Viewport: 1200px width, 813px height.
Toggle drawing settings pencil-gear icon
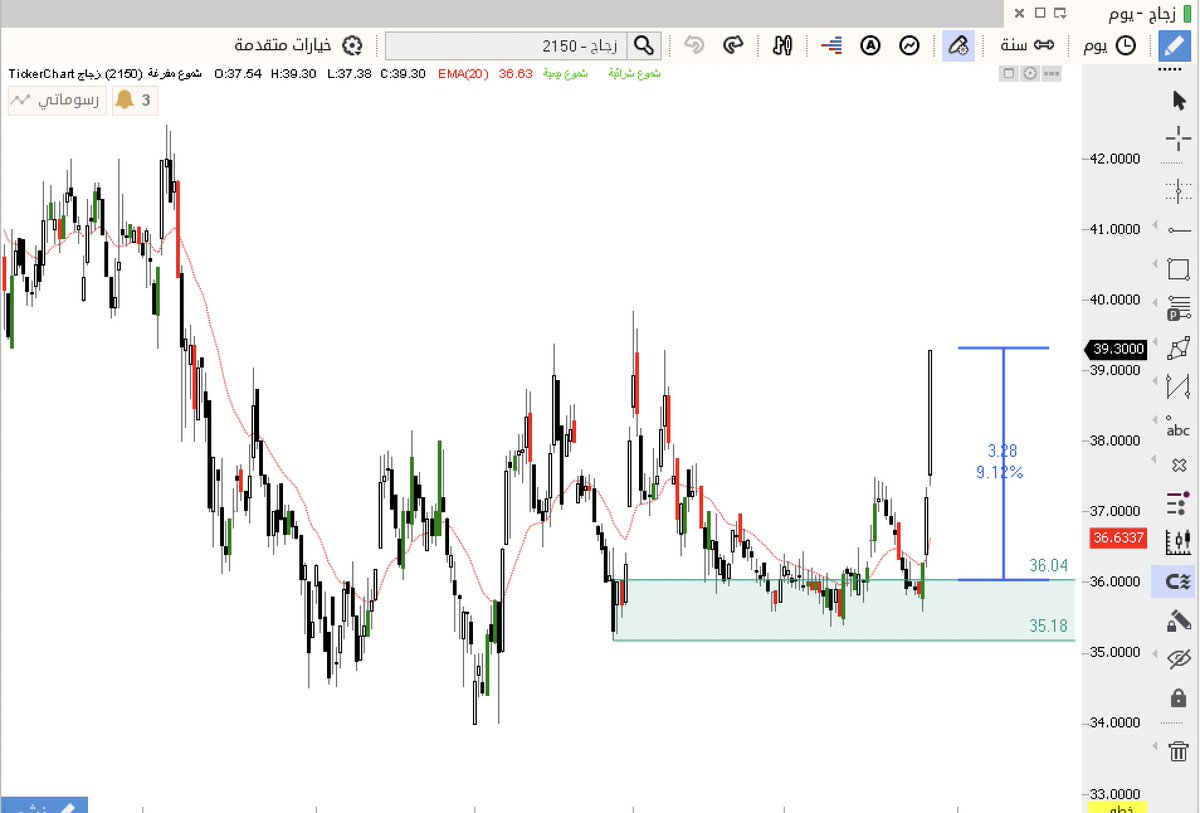pos(958,45)
